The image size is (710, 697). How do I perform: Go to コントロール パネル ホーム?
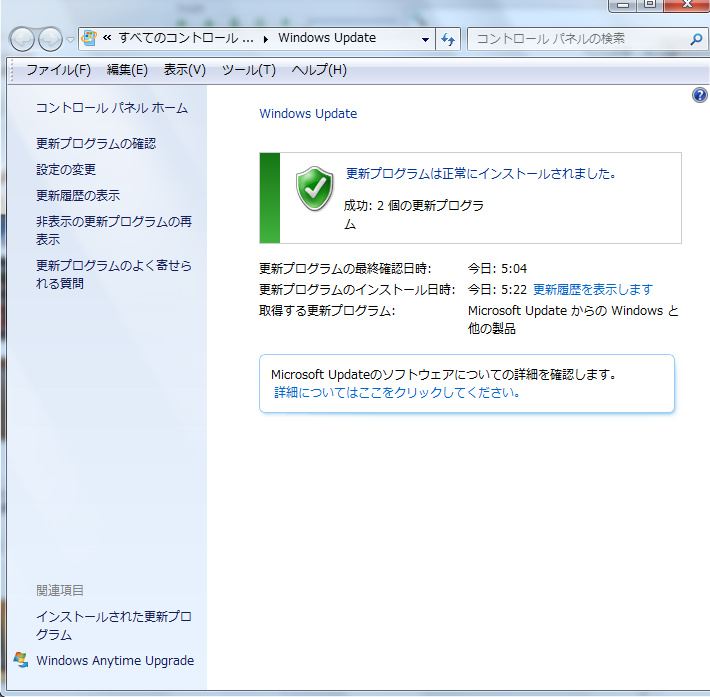pos(112,108)
